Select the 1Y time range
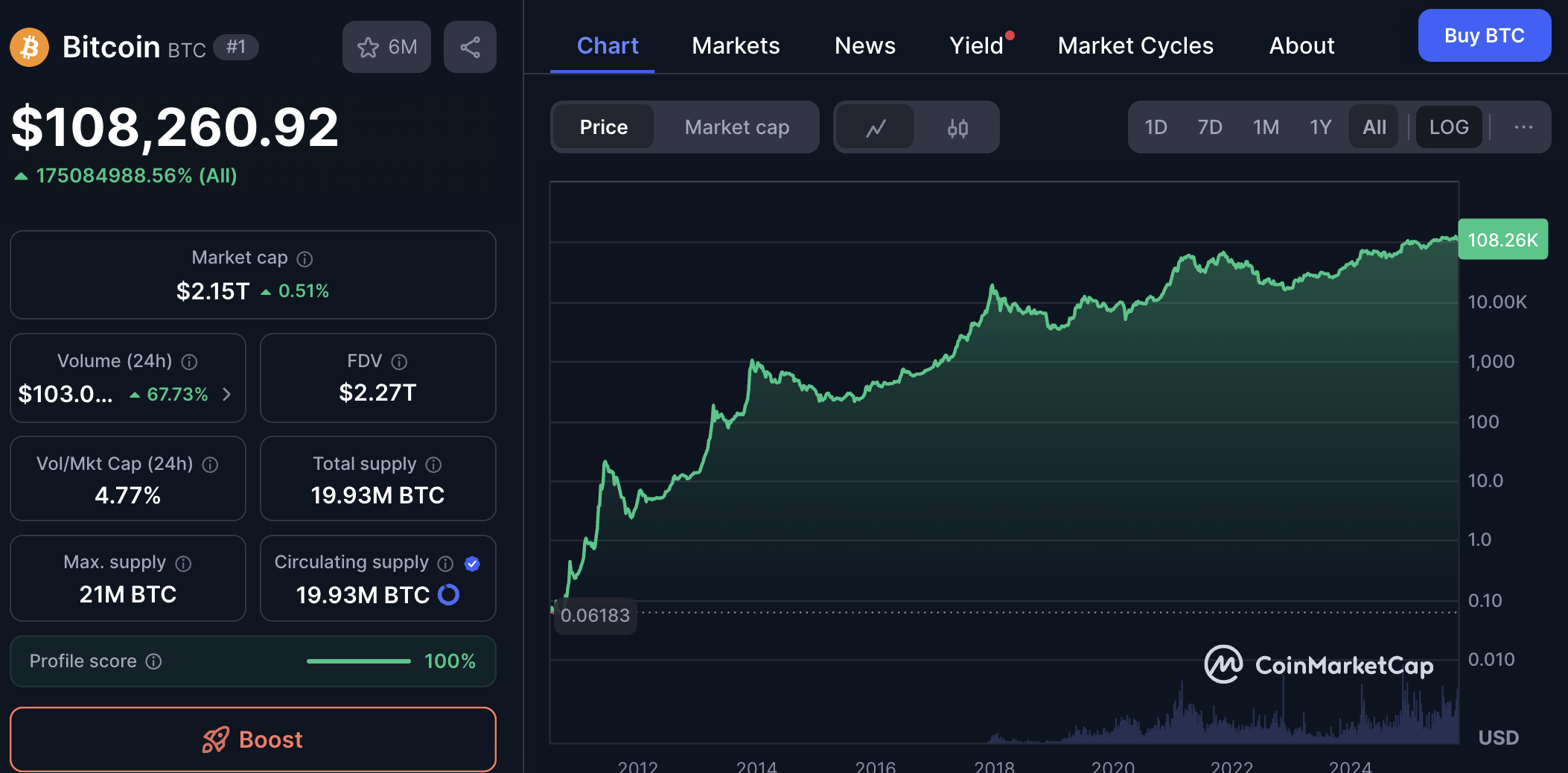The width and height of the screenshot is (1568, 773). coord(1320,127)
